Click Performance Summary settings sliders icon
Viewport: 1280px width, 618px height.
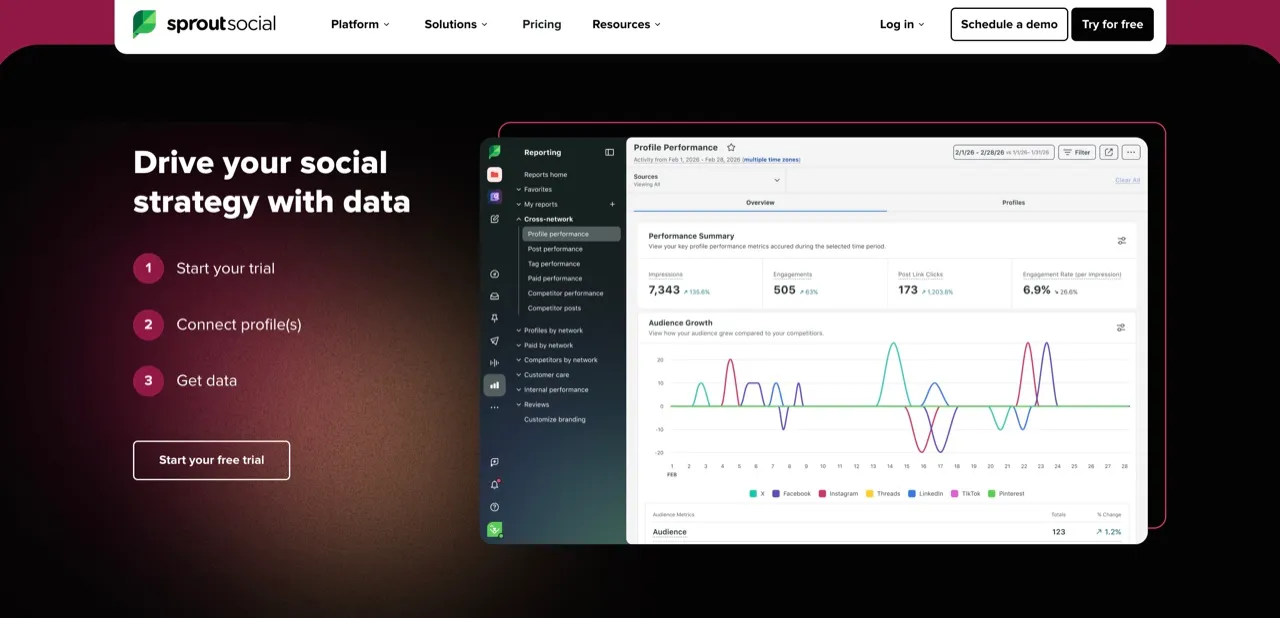click(x=1122, y=240)
